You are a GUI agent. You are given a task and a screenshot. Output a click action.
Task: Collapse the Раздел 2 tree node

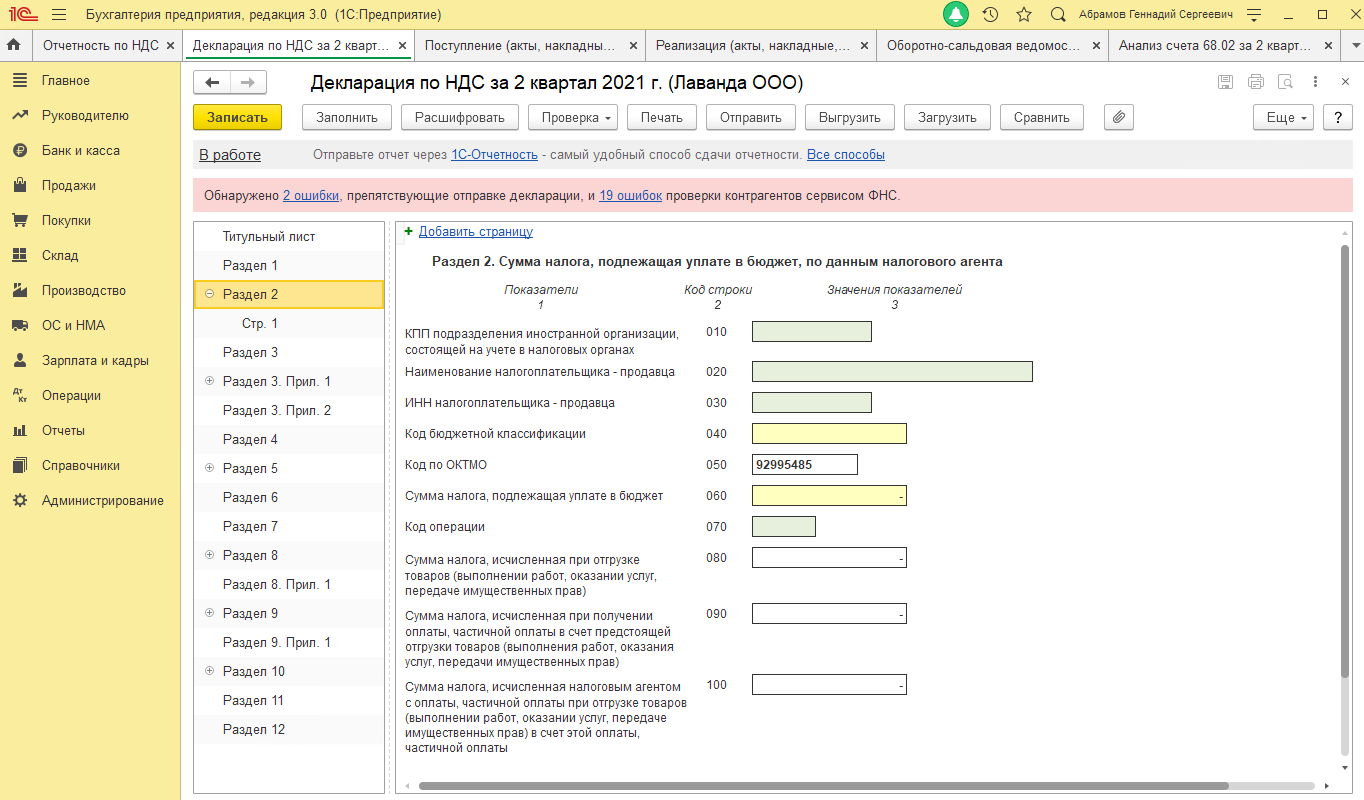(x=209, y=294)
